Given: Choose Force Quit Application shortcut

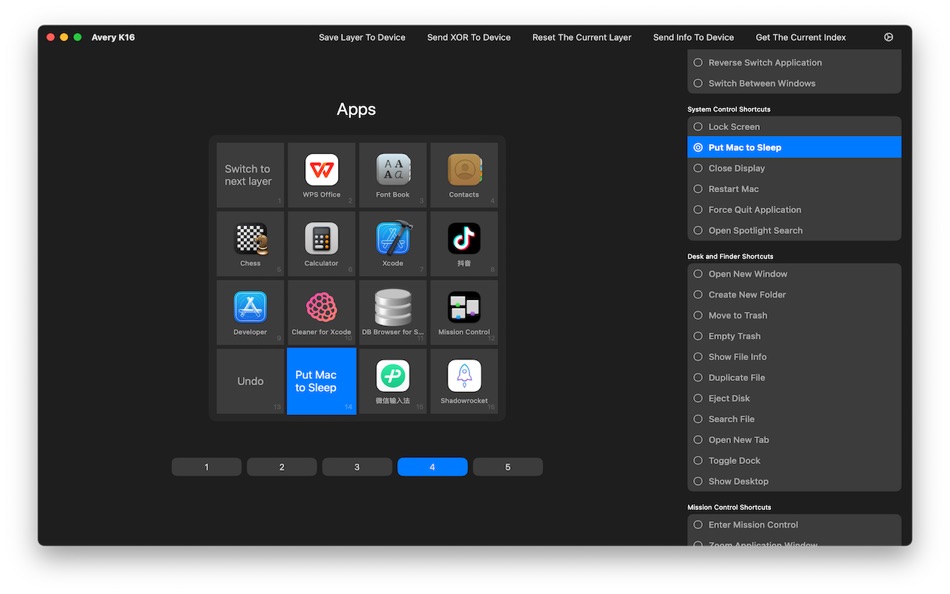Looking at the screenshot, I should 794,210.
